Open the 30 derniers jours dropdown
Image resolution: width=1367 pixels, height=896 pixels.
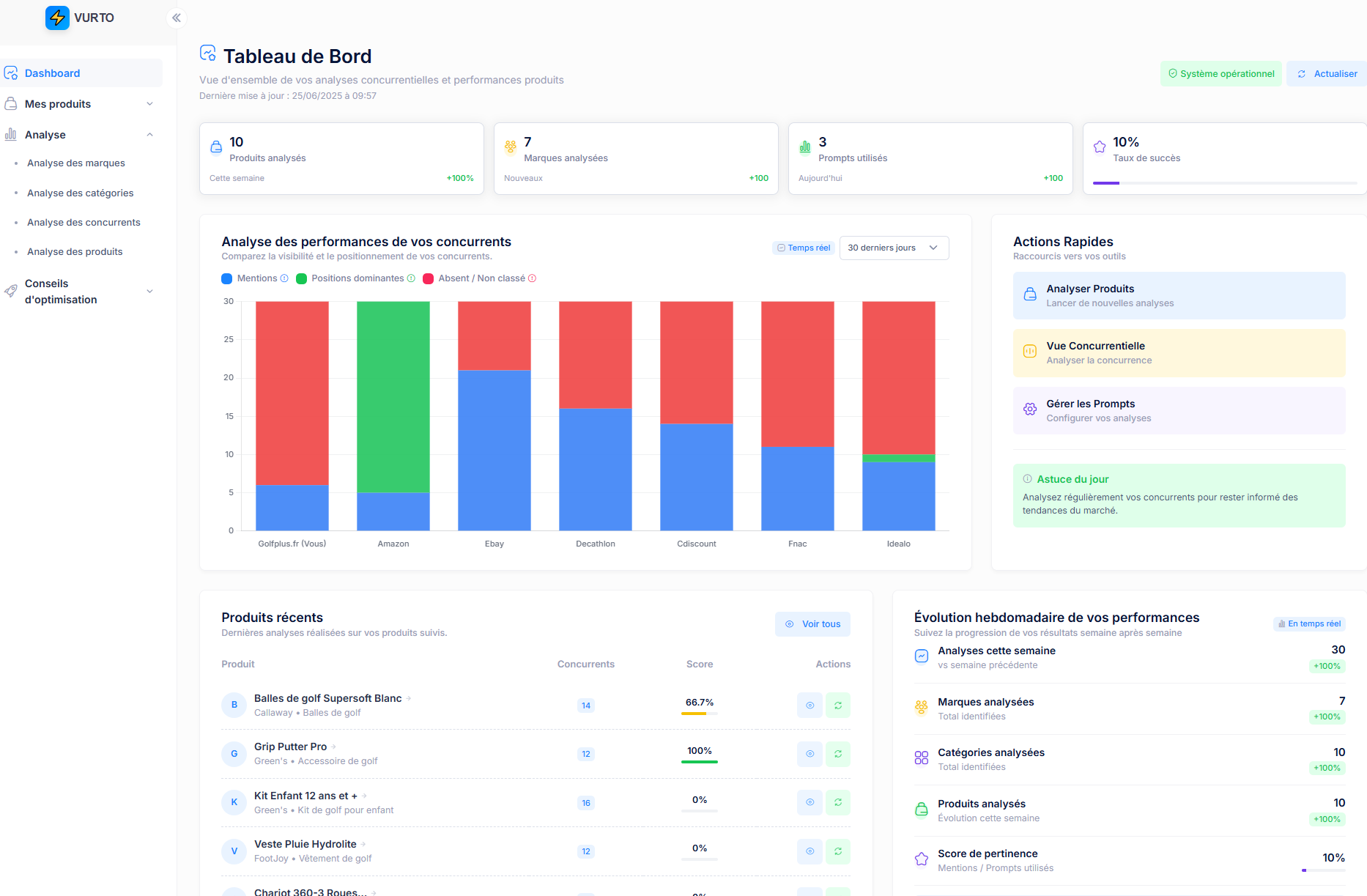[x=894, y=248]
